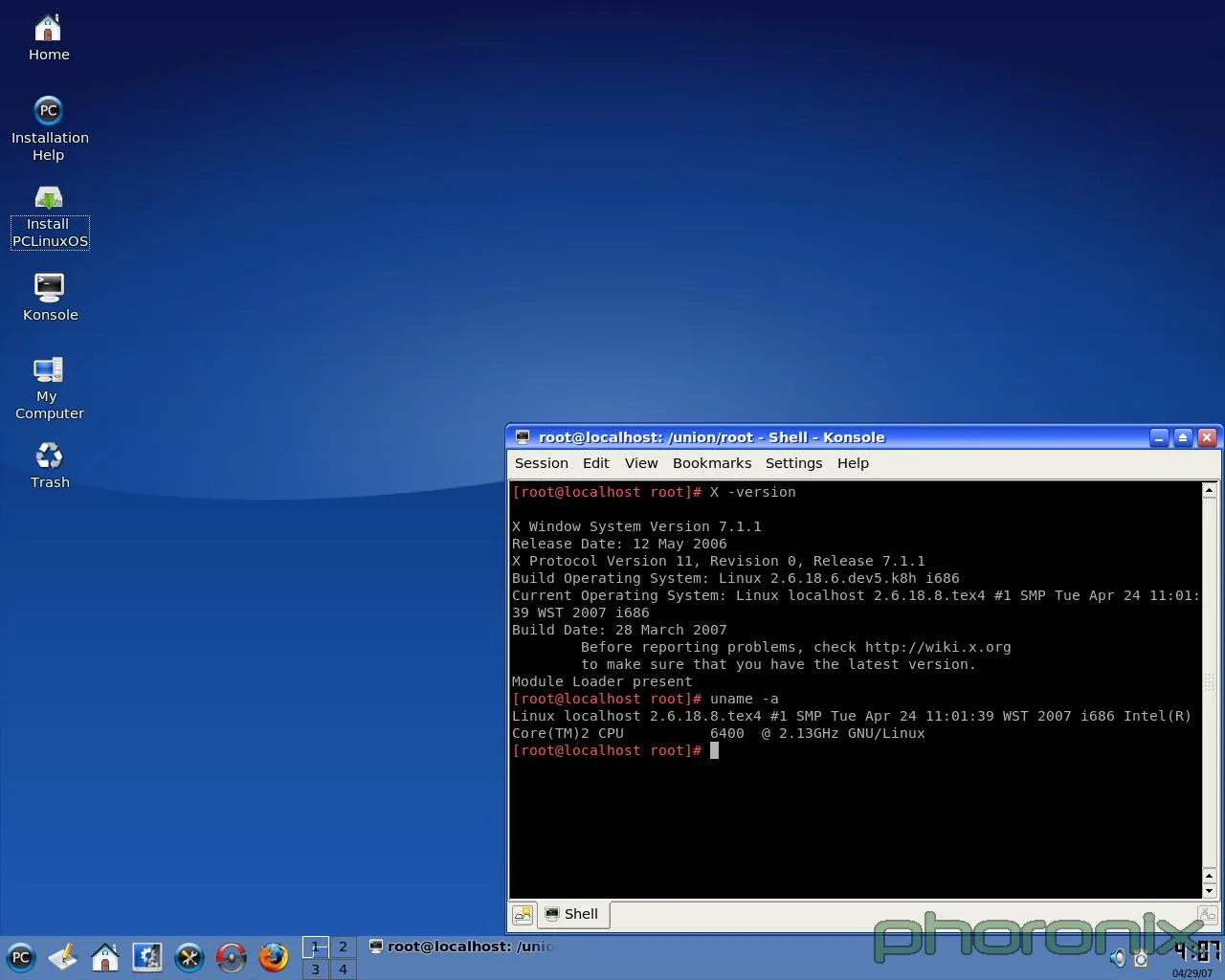The image size is (1225, 980).
Task: Switch to virtual desktop 2
Action: click(343, 947)
